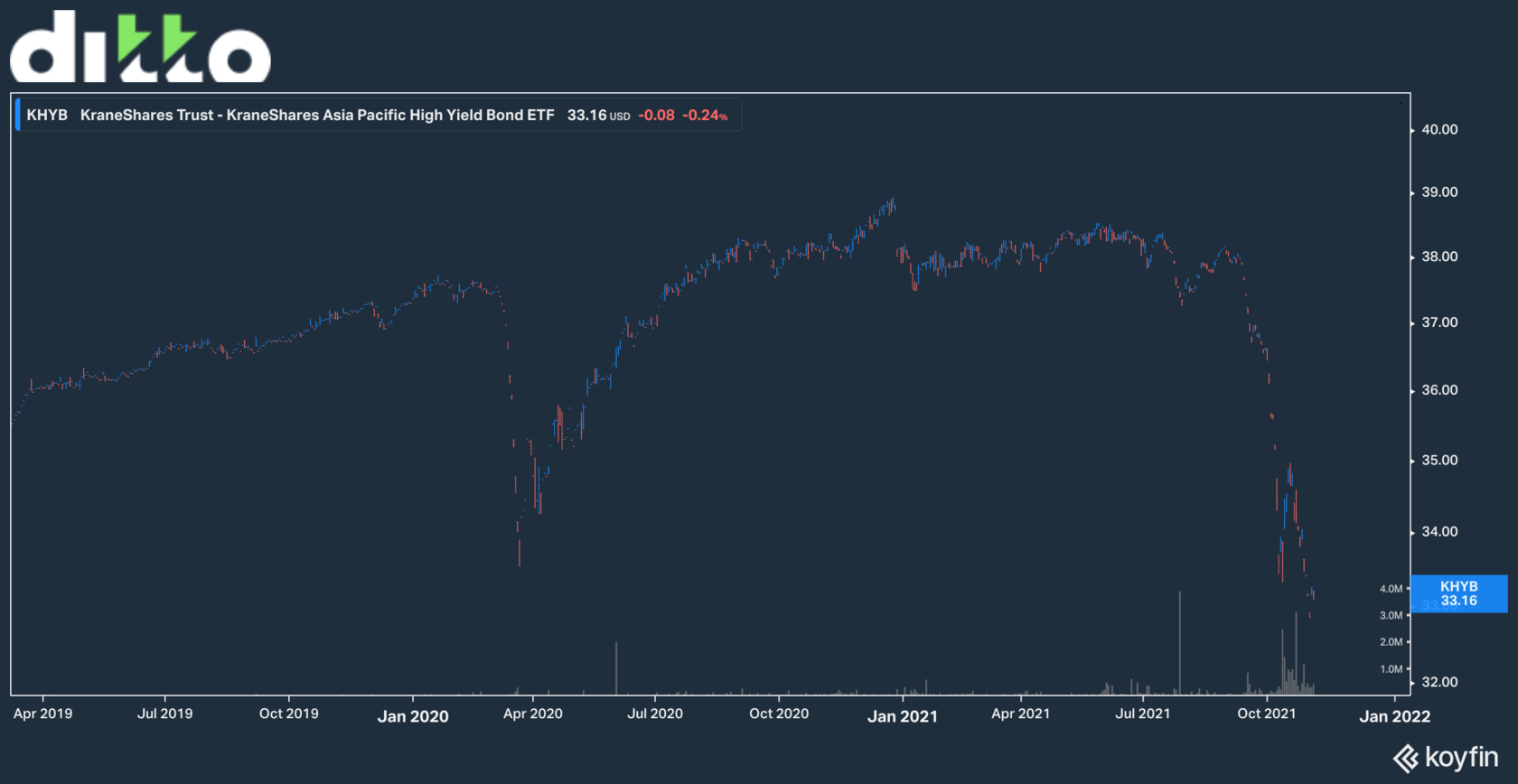This screenshot has width=1518, height=784.
Task: Click the ditto logo
Action: coord(140,46)
